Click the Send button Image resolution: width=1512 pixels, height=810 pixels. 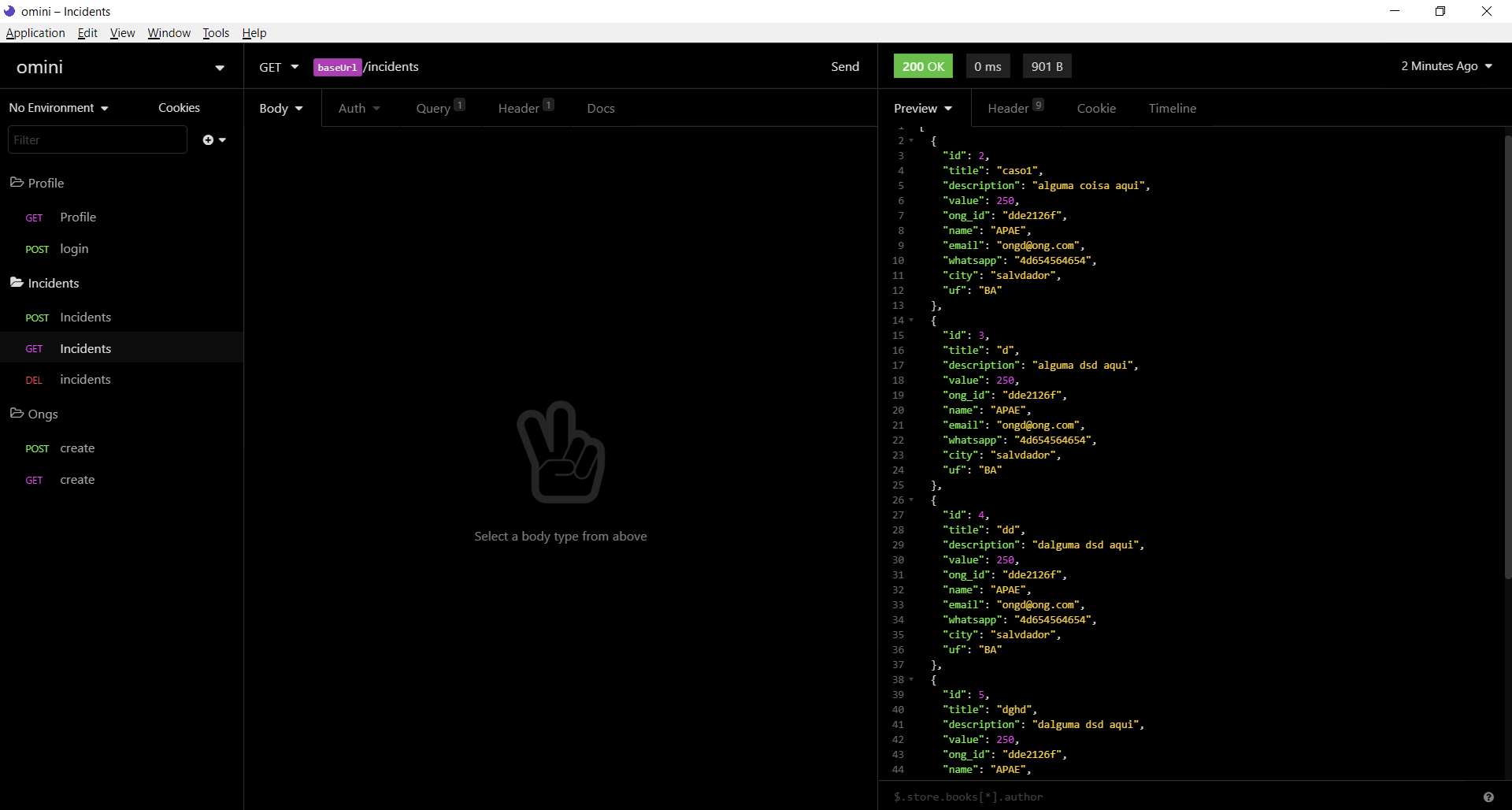point(844,66)
